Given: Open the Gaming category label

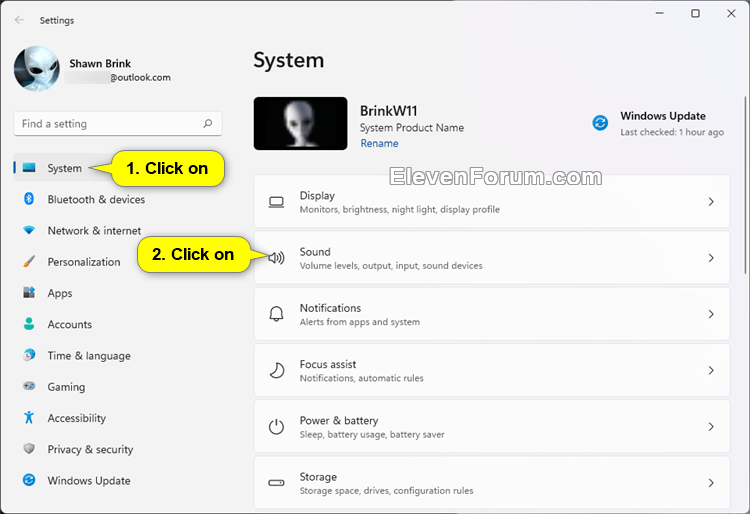Looking at the screenshot, I should [66, 387].
